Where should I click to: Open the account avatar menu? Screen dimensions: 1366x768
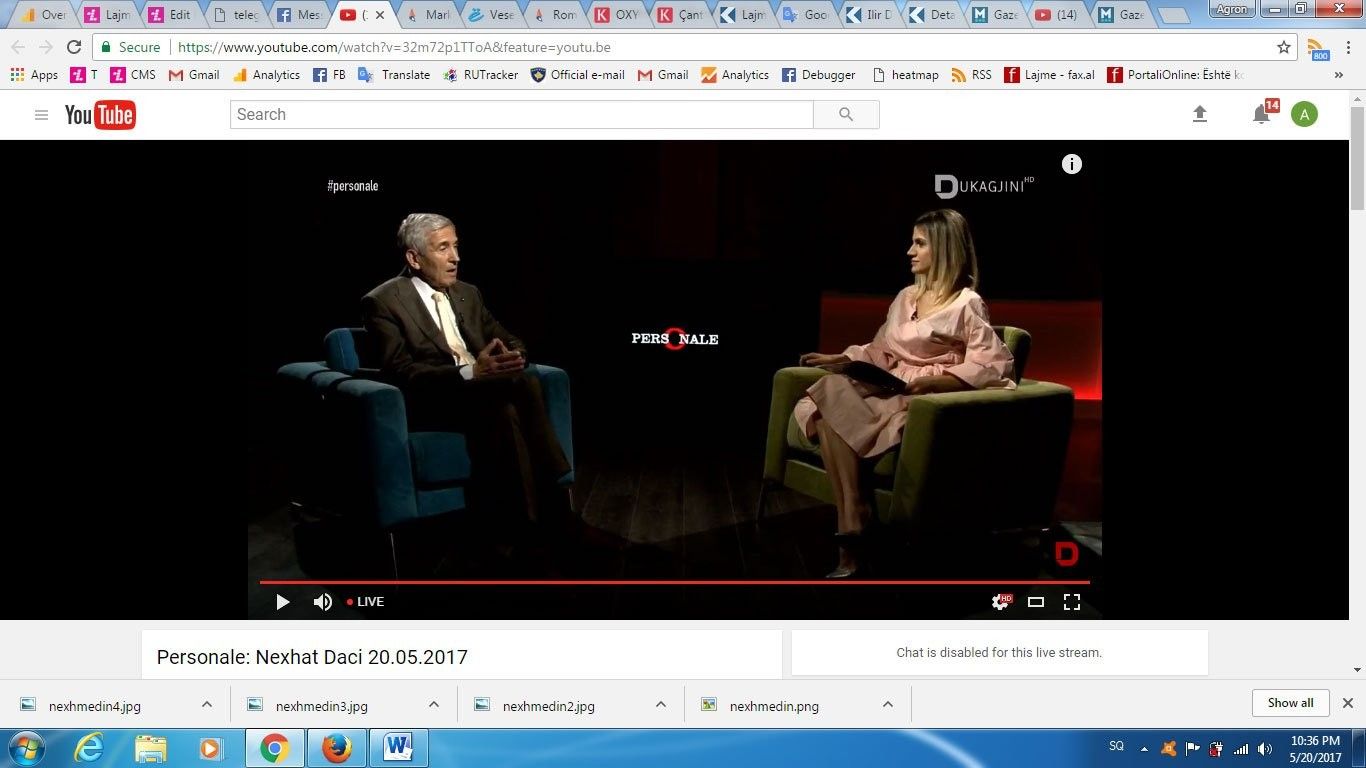point(1304,115)
